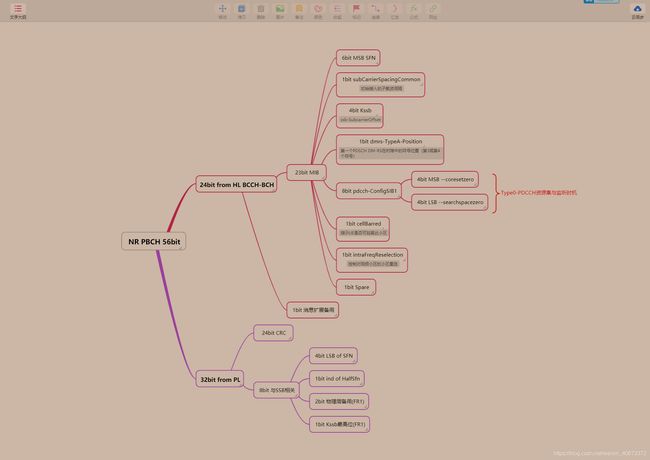This screenshot has width=650, height=460.
Task: Select the 1bit Kssb最高位(FR1) node
Action: (x=340, y=424)
